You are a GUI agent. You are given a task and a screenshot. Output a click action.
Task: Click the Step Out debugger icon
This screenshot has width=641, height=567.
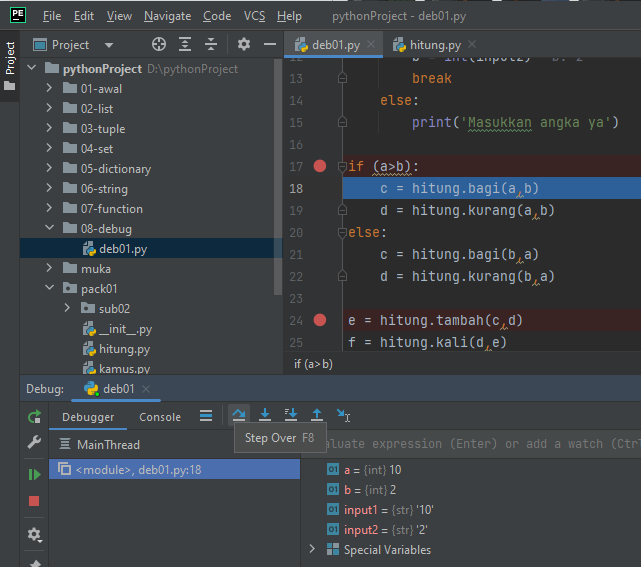click(317, 415)
